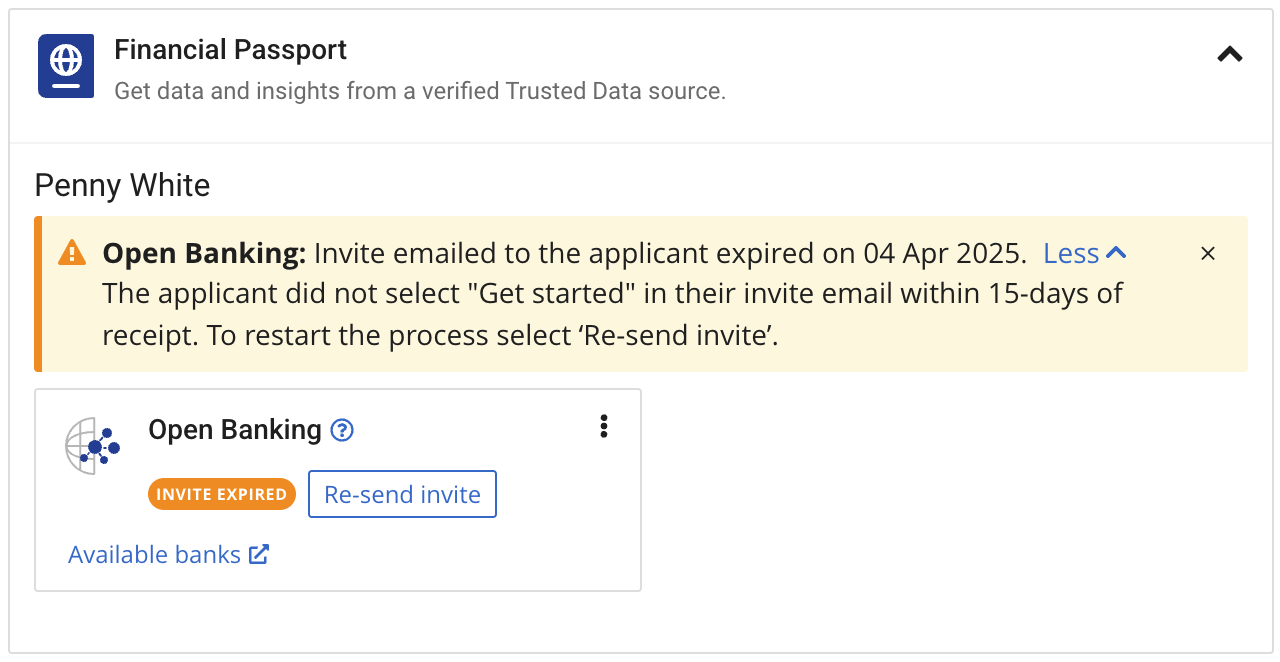Open the three-dot menu on Open Banking card
Image resolution: width=1280 pixels, height=662 pixels.
(604, 427)
